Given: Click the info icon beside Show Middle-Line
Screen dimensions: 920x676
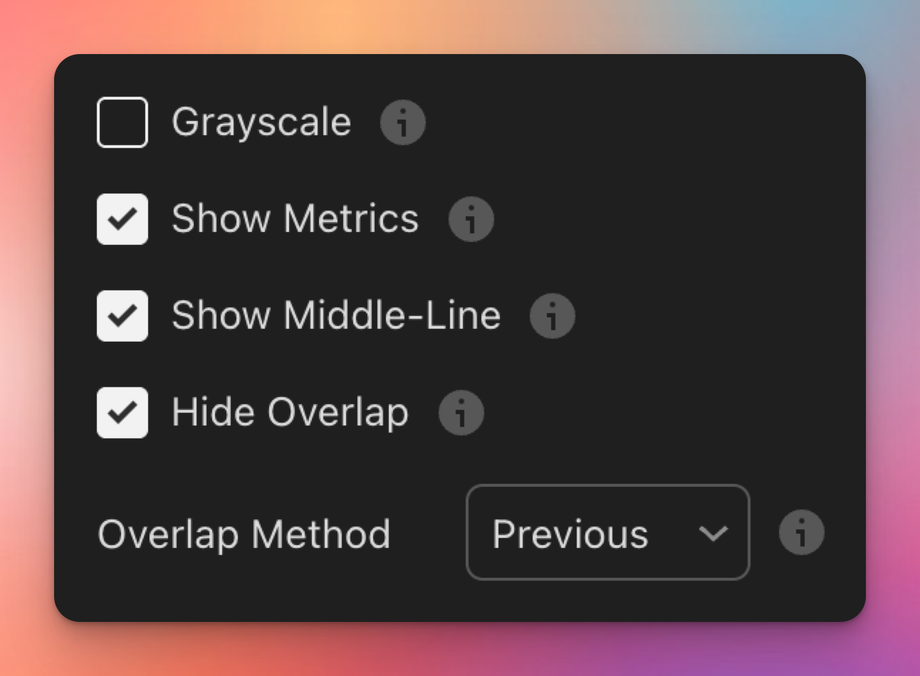Looking at the screenshot, I should (x=552, y=316).
